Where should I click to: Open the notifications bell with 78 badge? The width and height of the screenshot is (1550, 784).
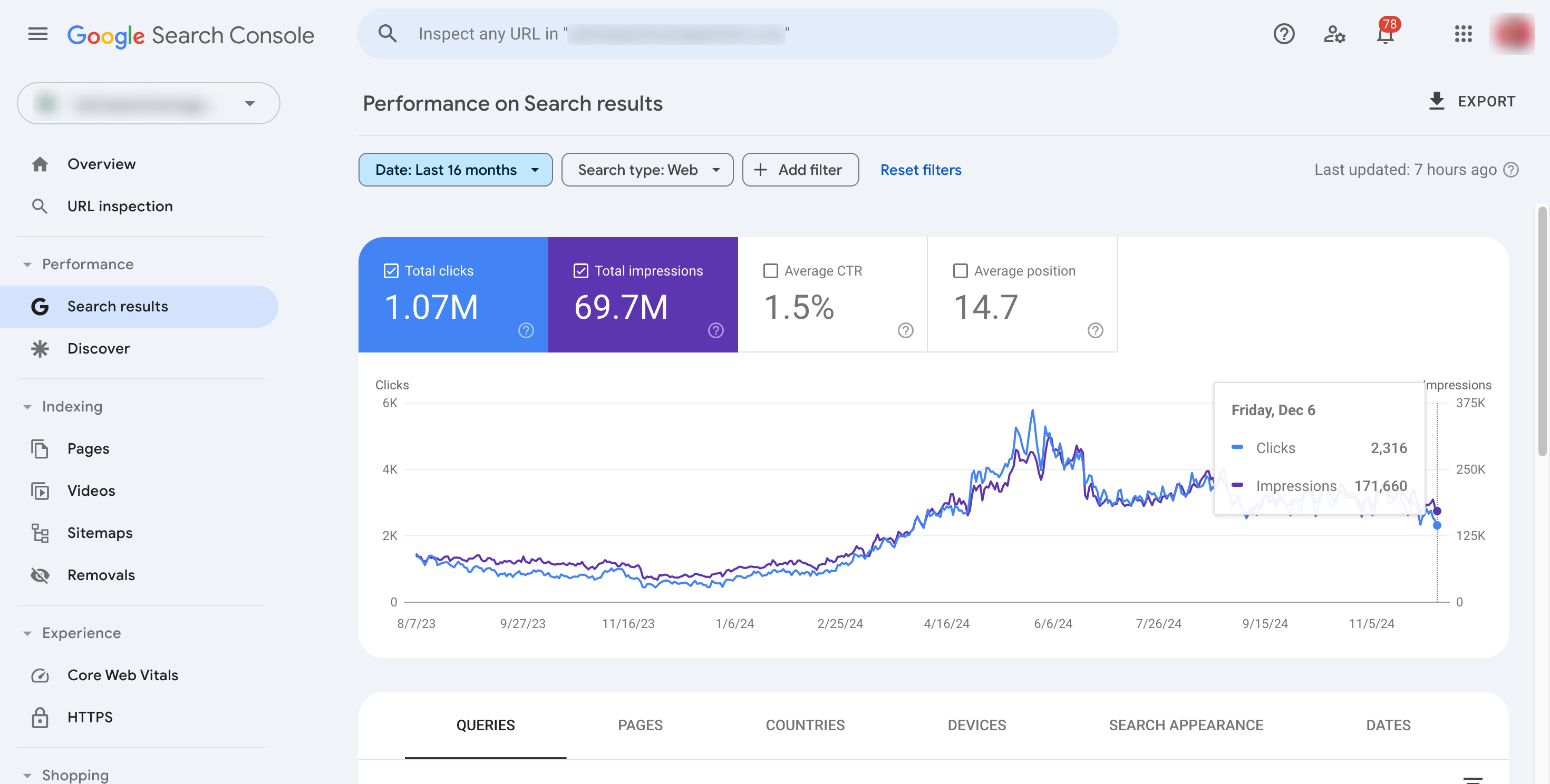[1385, 34]
